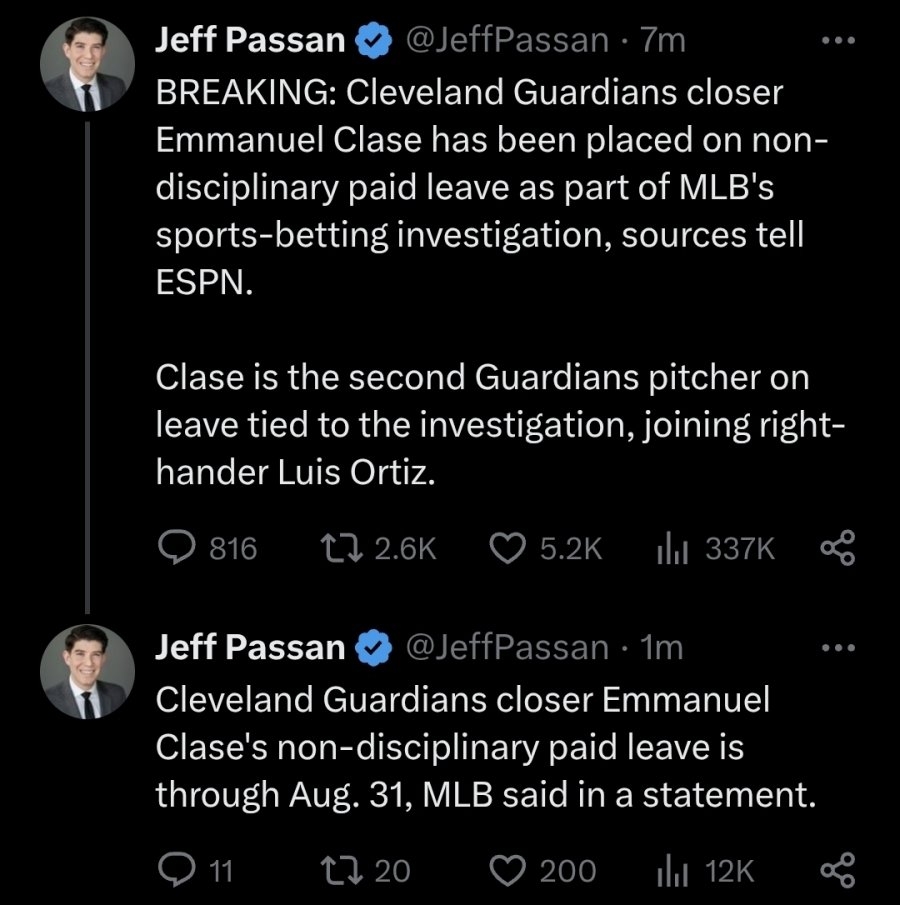Viewport: 900px width, 905px height.
Task: Click the verified badge on first tweet
Action: (374, 42)
